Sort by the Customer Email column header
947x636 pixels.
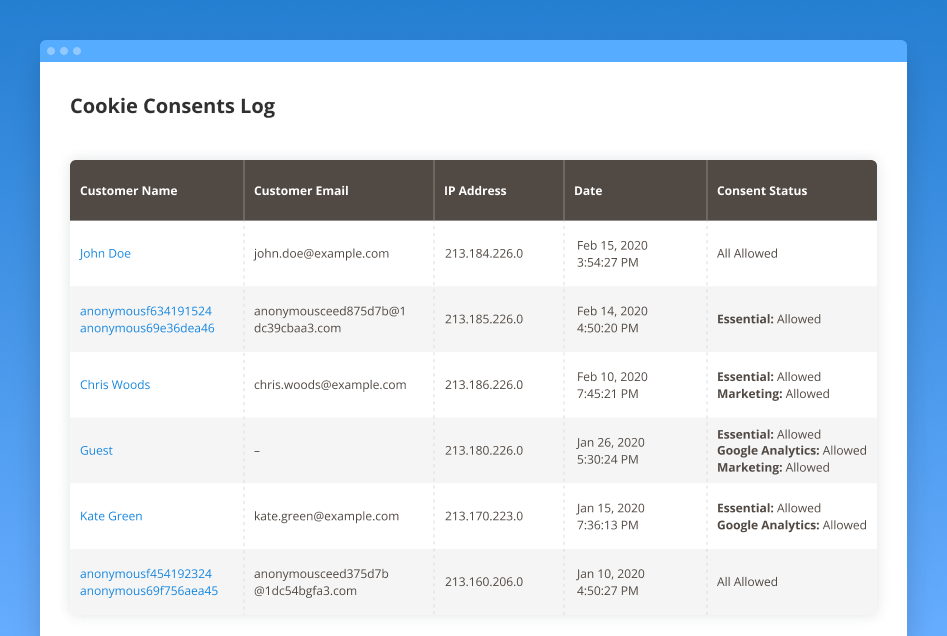coord(303,190)
